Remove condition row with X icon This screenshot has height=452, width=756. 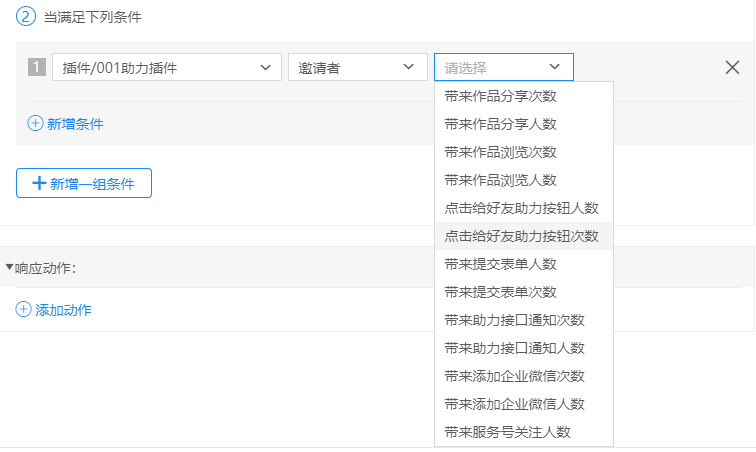(732, 68)
